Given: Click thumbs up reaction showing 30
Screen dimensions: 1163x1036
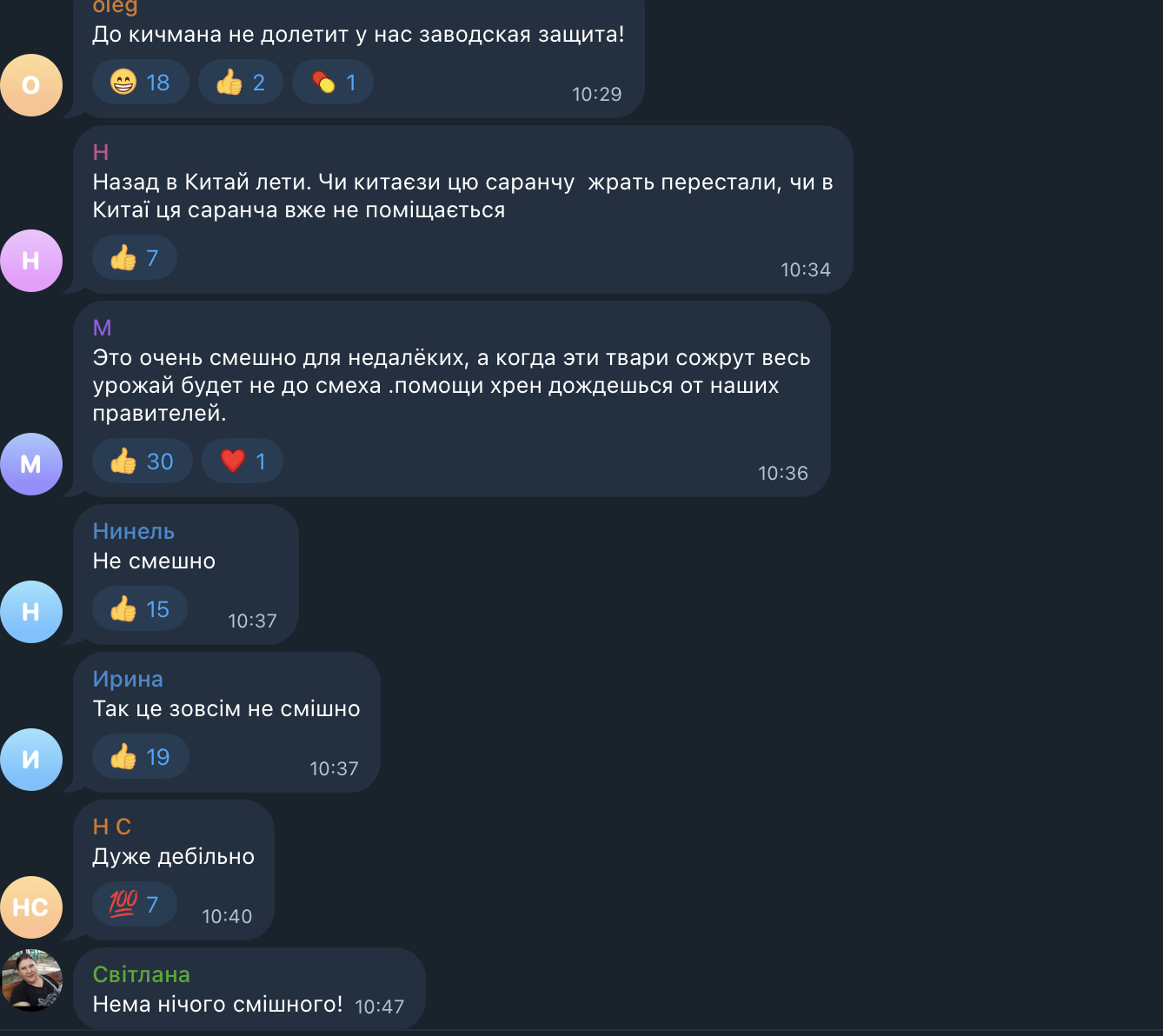Looking at the screenshot, I should (x=142, y=462).
